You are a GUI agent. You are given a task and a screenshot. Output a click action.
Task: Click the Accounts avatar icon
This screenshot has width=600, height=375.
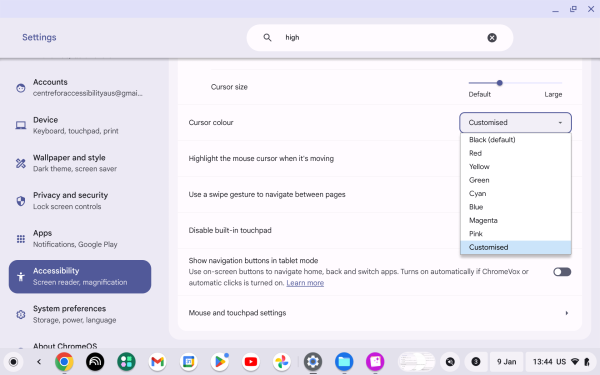(21, 88)
